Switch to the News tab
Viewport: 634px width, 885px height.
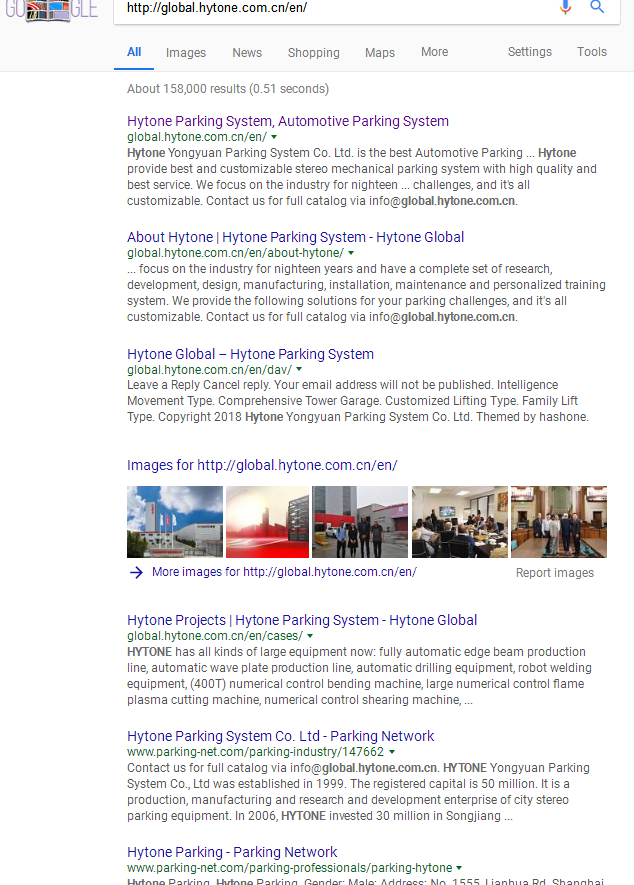[x=247, y=52]
